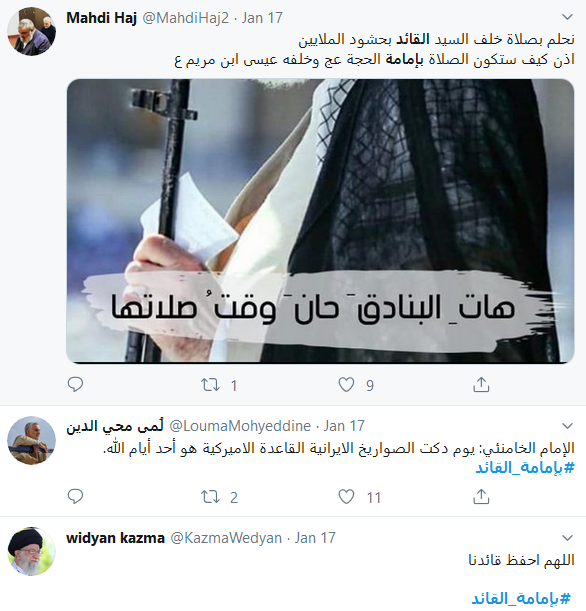Open the Jan 17 timestamp on widyan kazma's tweet
Image resolution: width=586 pixels, height=611 pixels.
[315, 538]
